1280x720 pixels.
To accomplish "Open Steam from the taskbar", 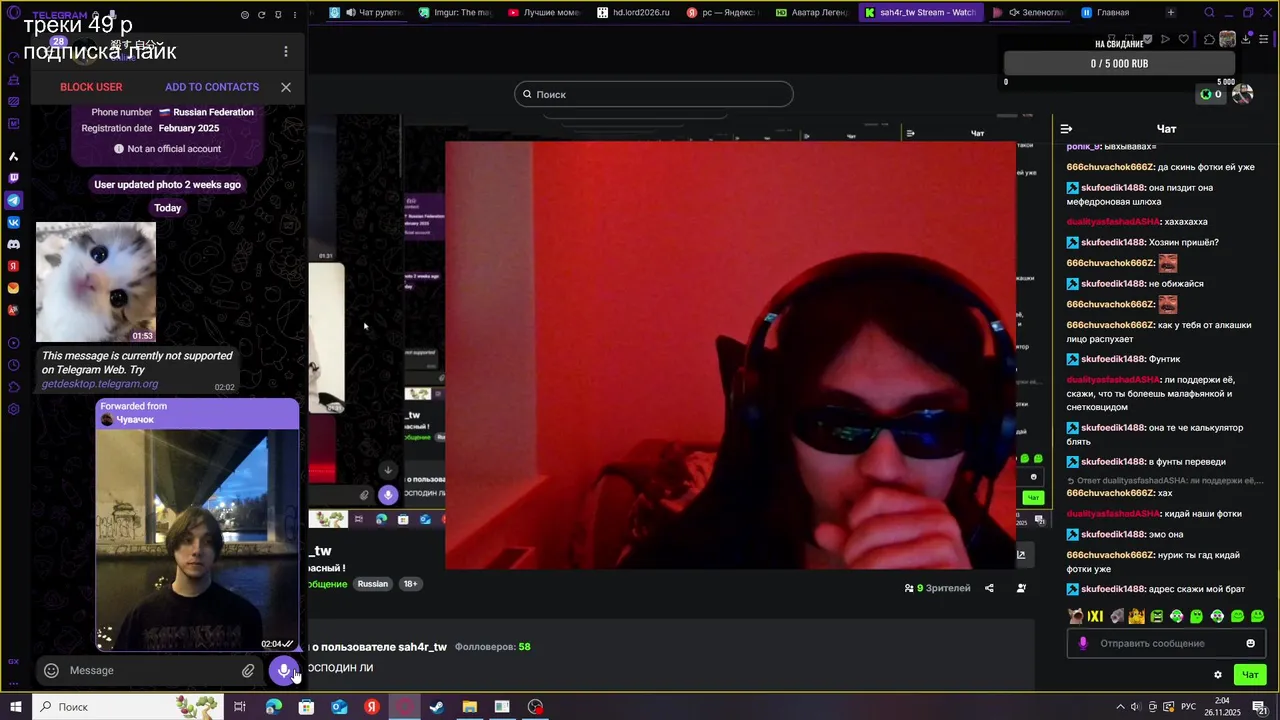I will (x=437, y=707).
